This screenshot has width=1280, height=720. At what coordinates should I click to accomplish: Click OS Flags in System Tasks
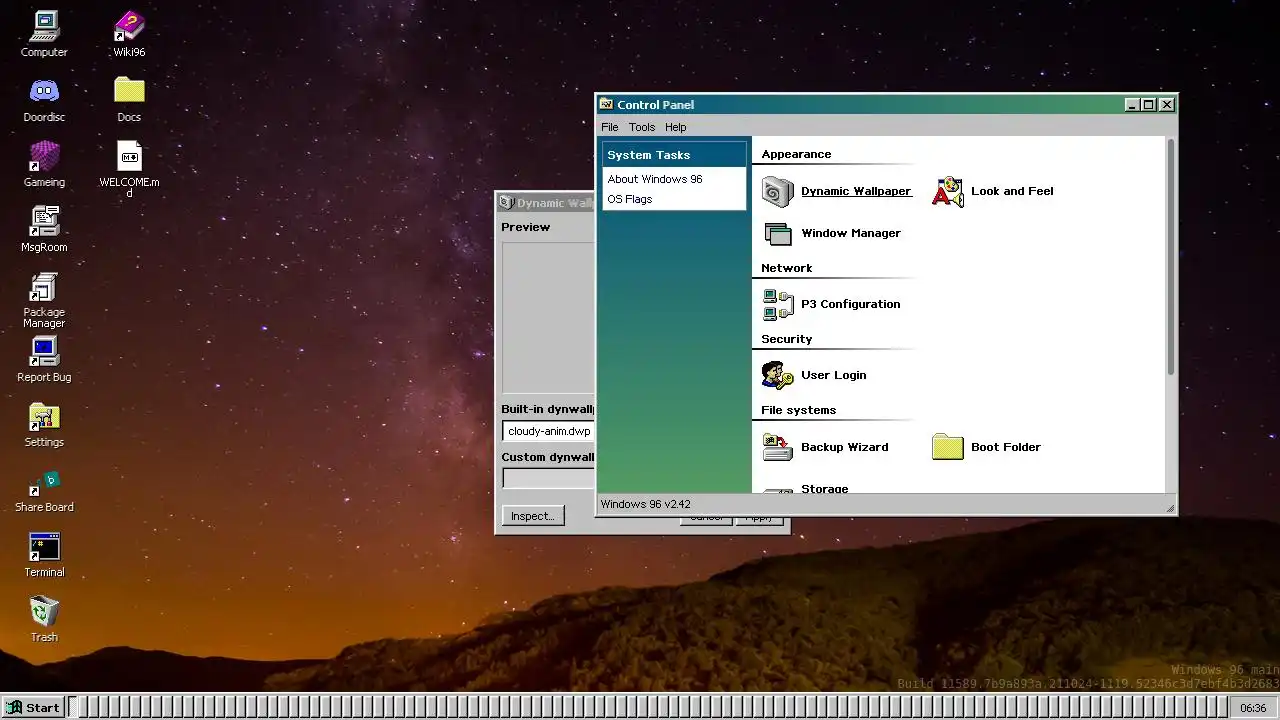tap(630, 199)
